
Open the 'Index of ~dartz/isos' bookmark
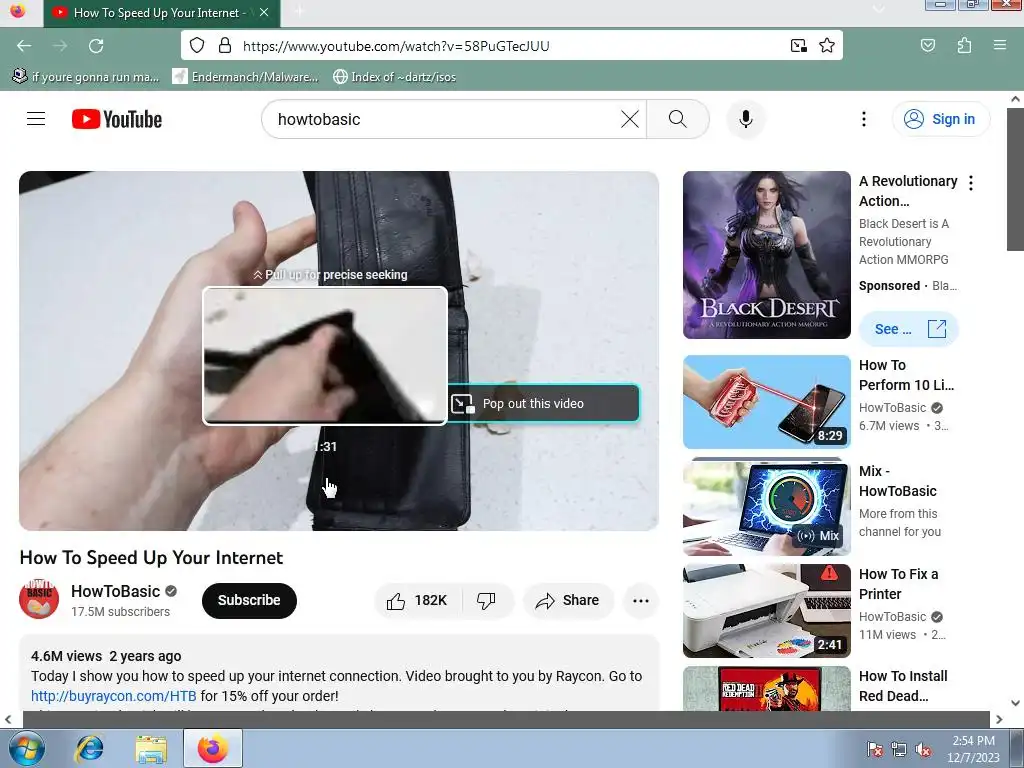[x=394, y=76]
